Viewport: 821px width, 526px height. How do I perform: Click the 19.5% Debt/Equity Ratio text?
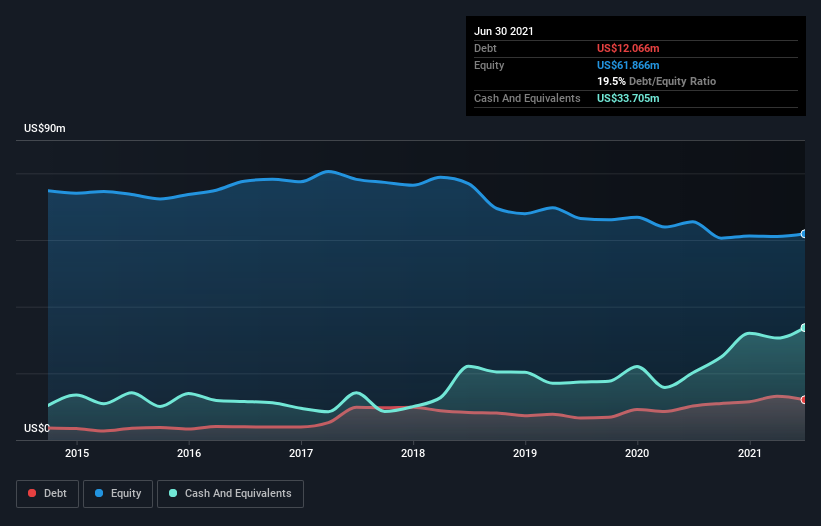[657, 81]
